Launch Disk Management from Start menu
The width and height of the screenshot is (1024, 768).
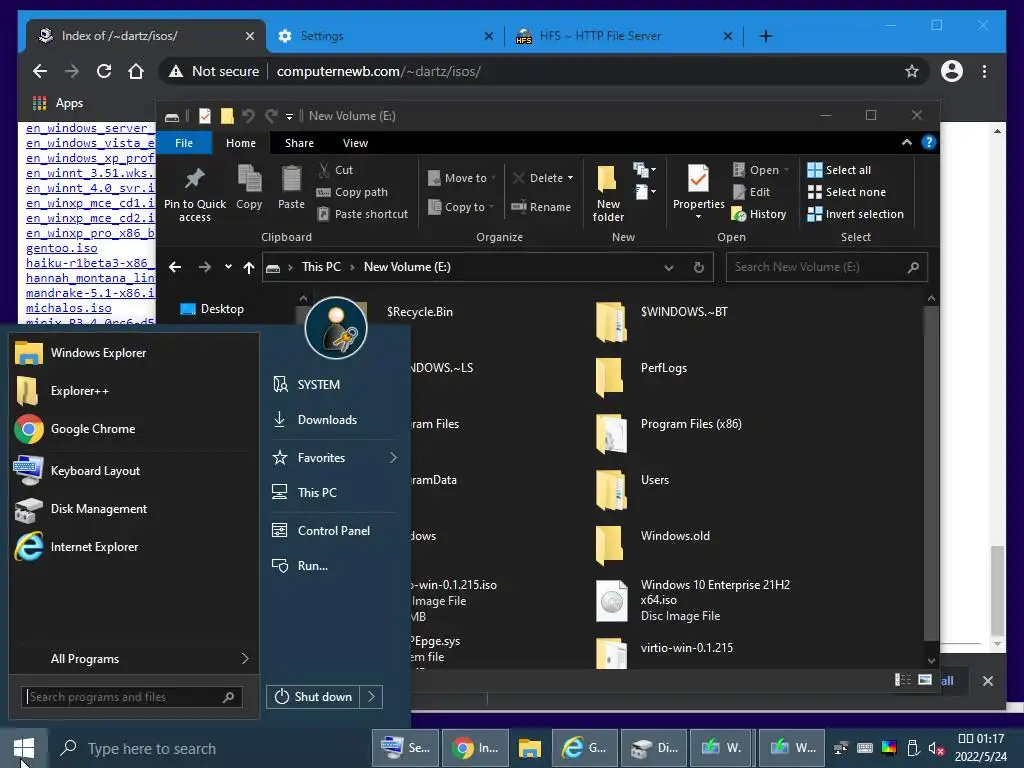pyautogui.click(x=134, y=509)
